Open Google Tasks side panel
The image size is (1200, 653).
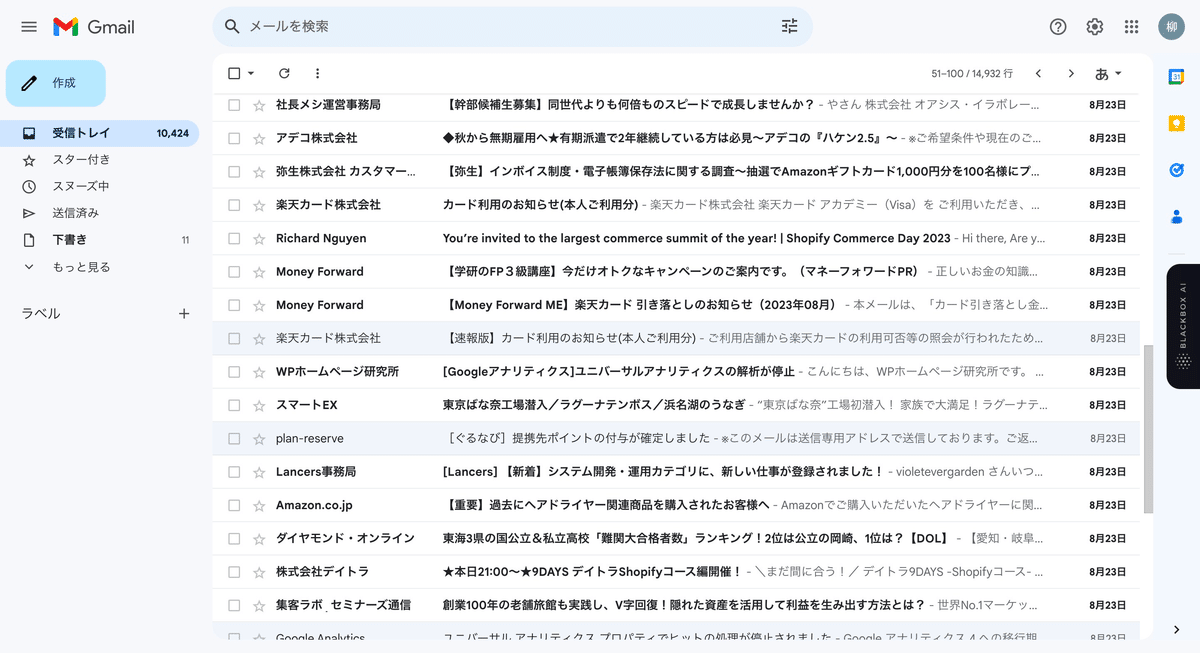pos(1177,170)
